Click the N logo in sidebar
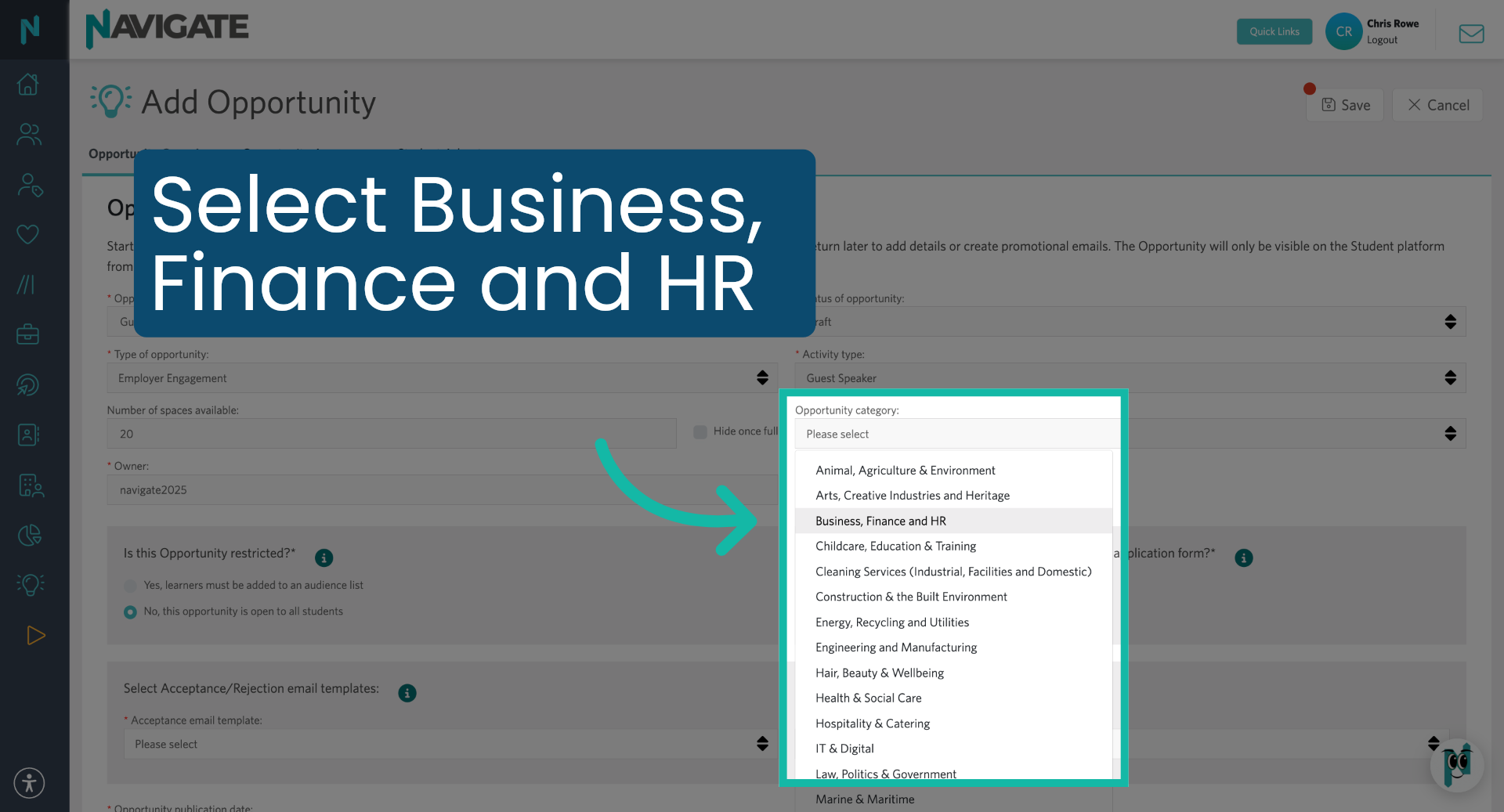This screenshot has width=1504, height=812. [x=30, y=30]
